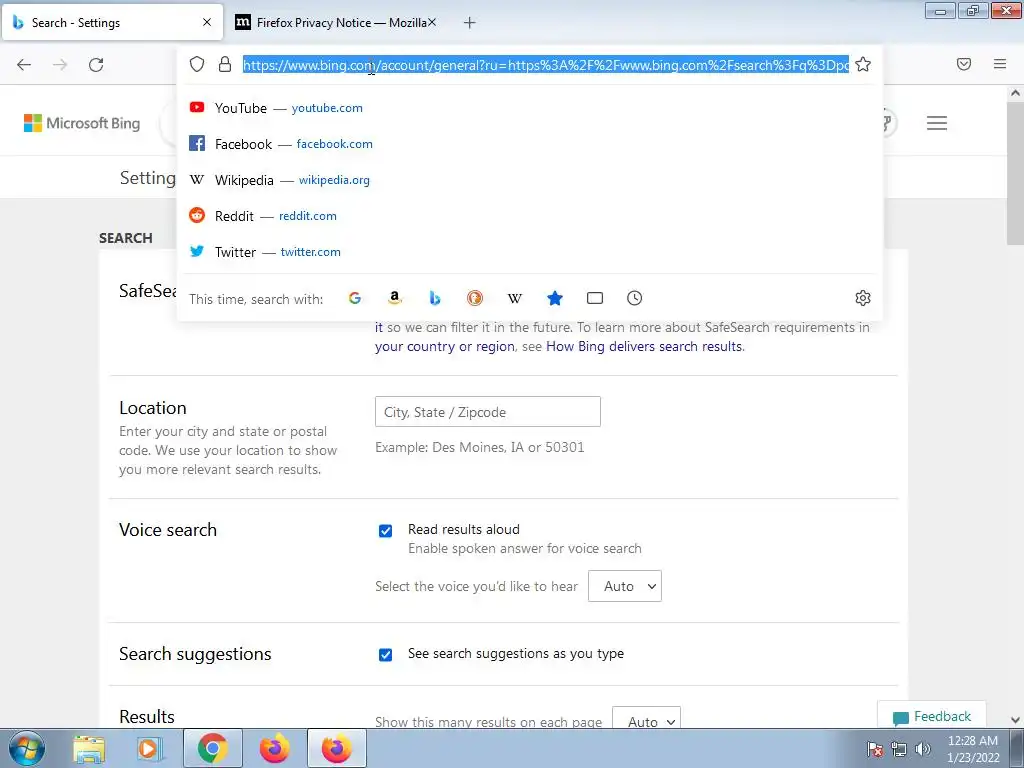Select the Wikipedia suggestion row
This screenshot has width=1024, height=768.
[x=529, y=180]
